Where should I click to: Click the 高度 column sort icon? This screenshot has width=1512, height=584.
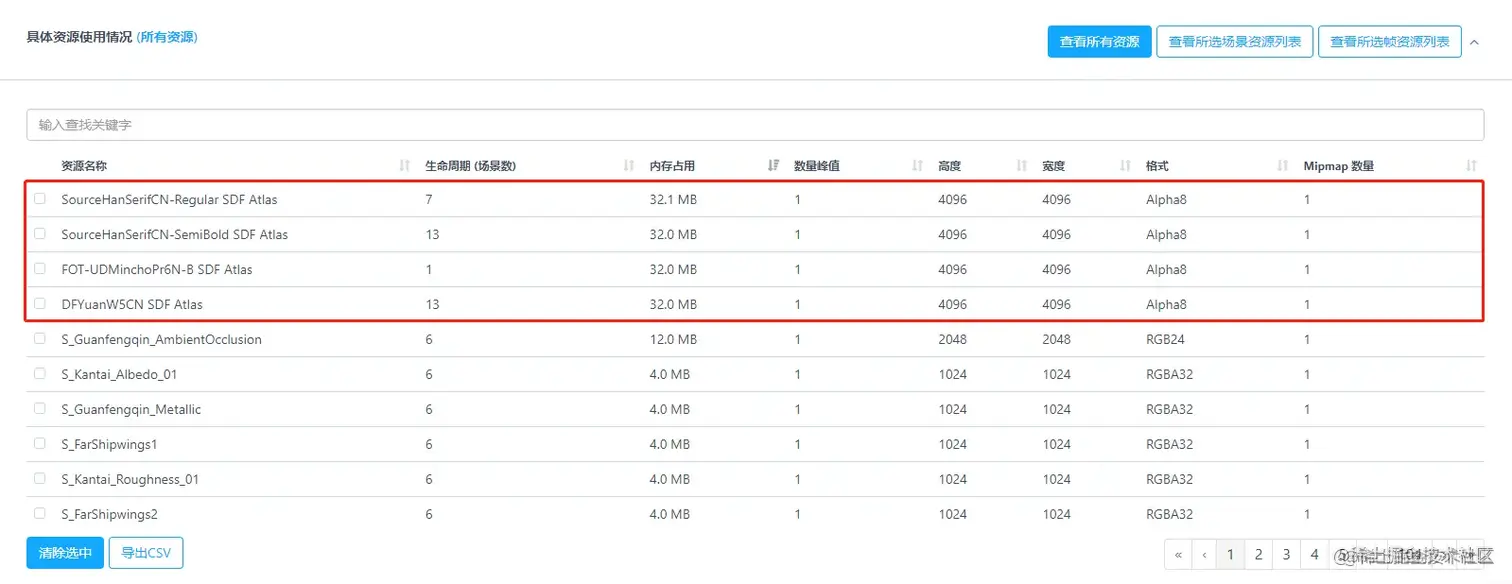pos(1021,166)
